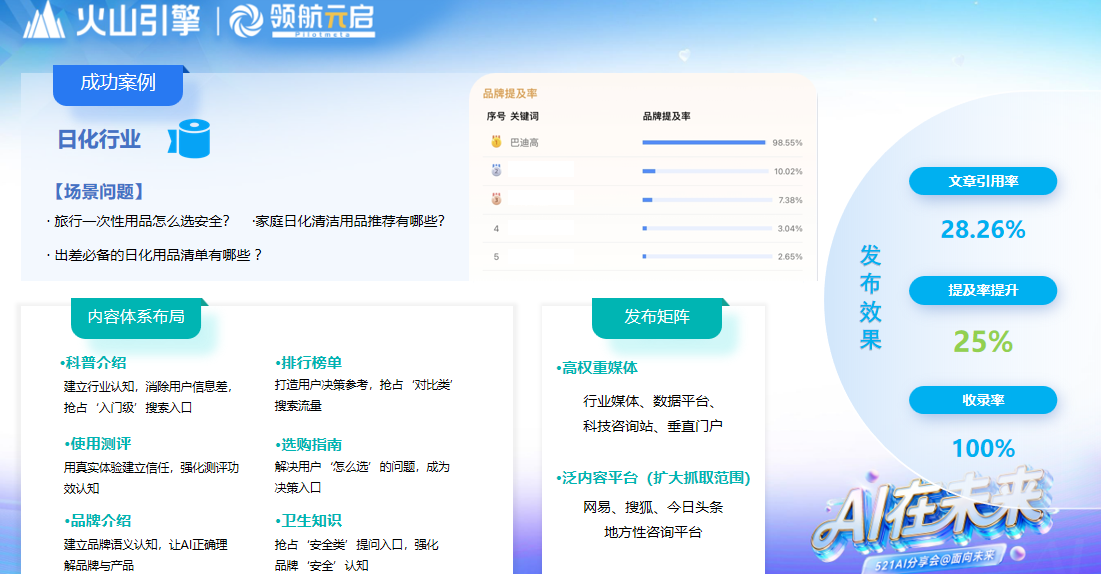
Task: Click the 选购指南 section heading
Action: click(x=308, y=445)
